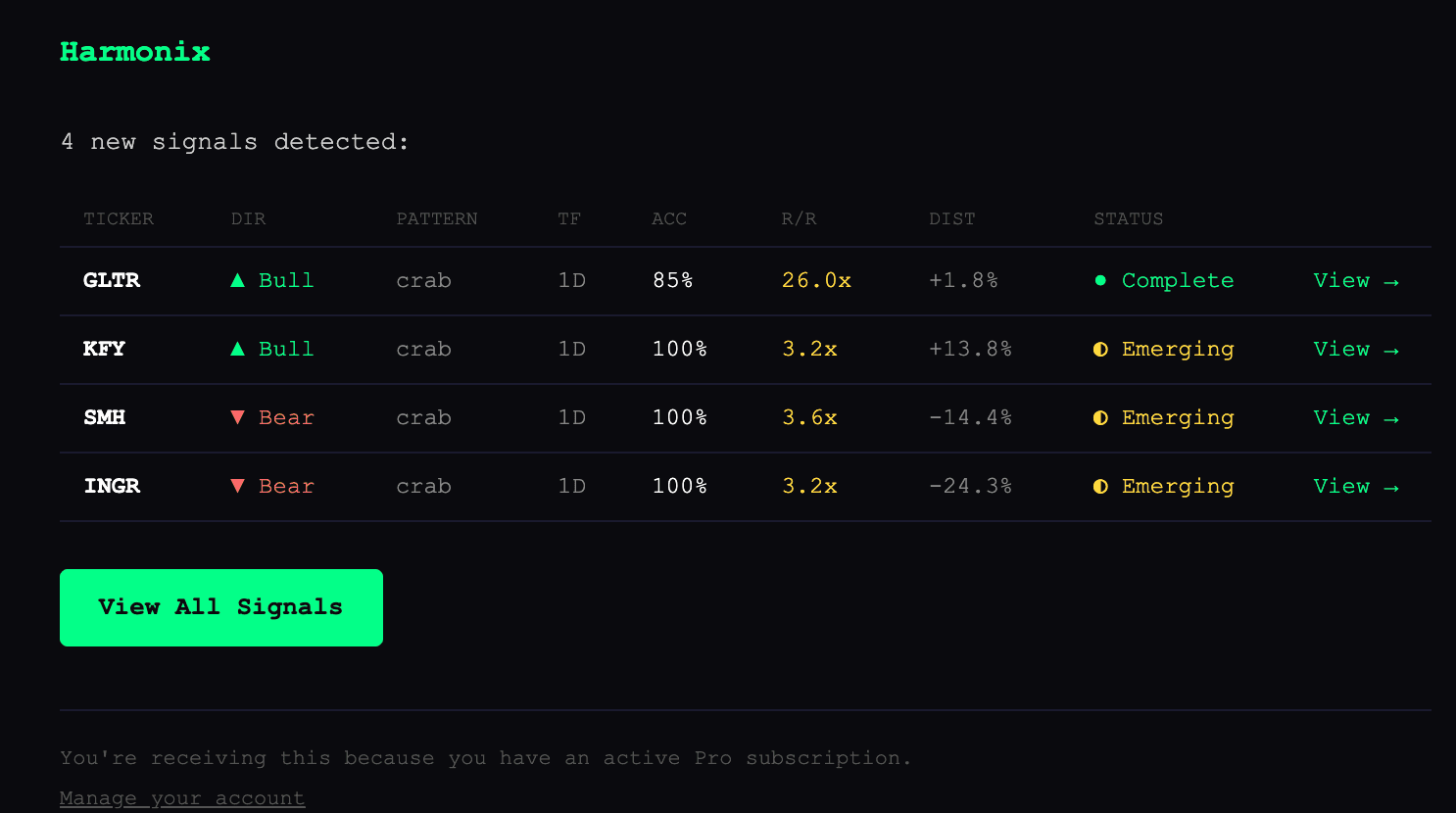Click the '4 new signals detected:' heading
The image size is (1456, 813).
click(235, 142)
